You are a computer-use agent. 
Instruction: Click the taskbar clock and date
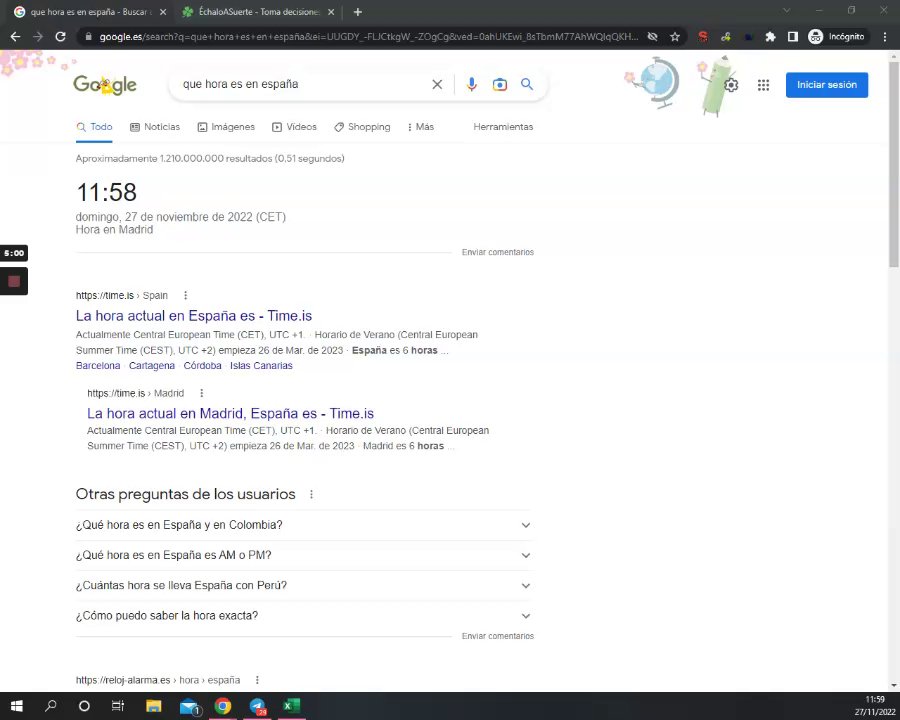tap(875, 706)
